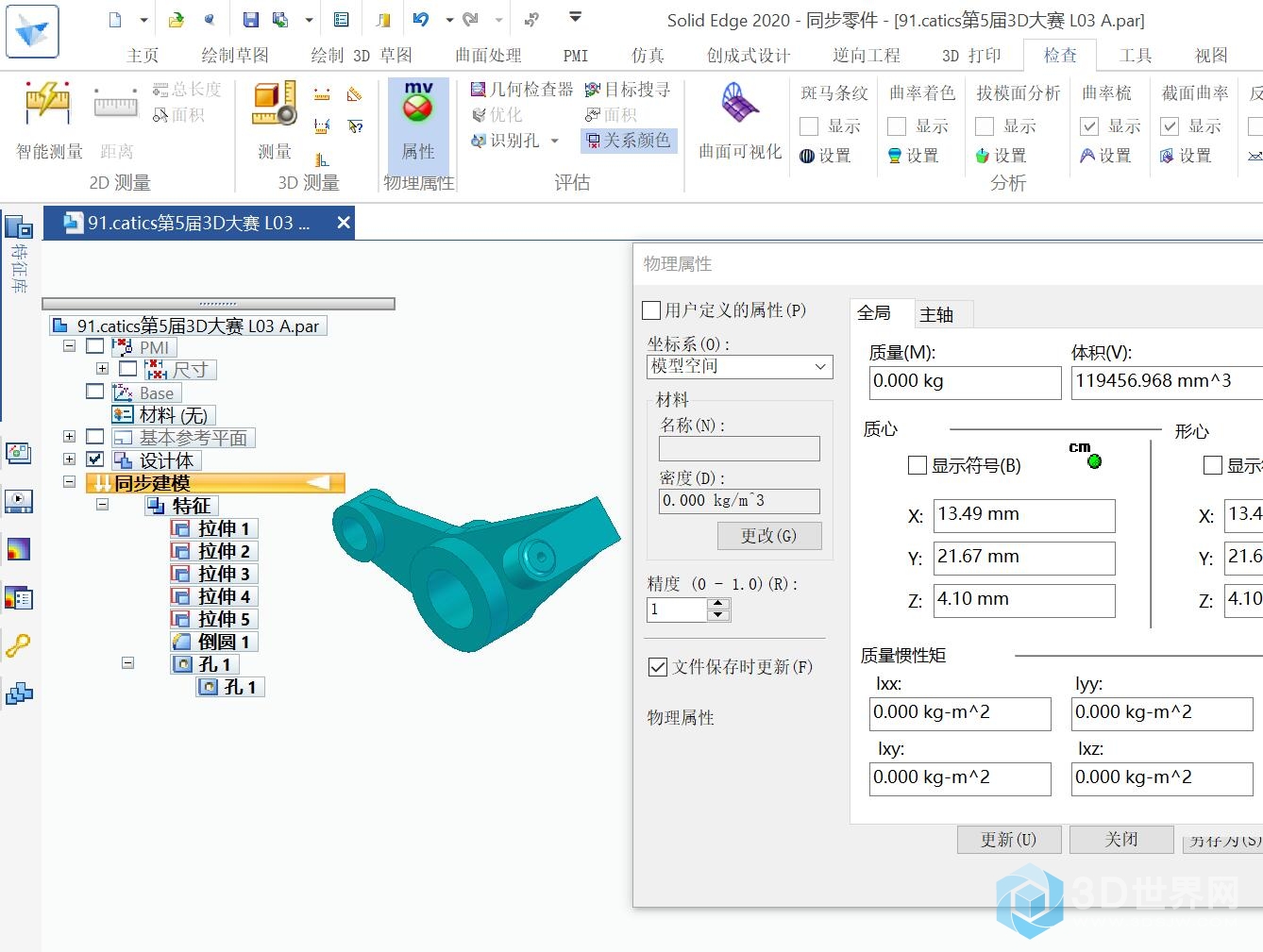Toggle the Base Reference Planes checkbox
This screenshot has height=952, width=1263.
tap(95, 437)
